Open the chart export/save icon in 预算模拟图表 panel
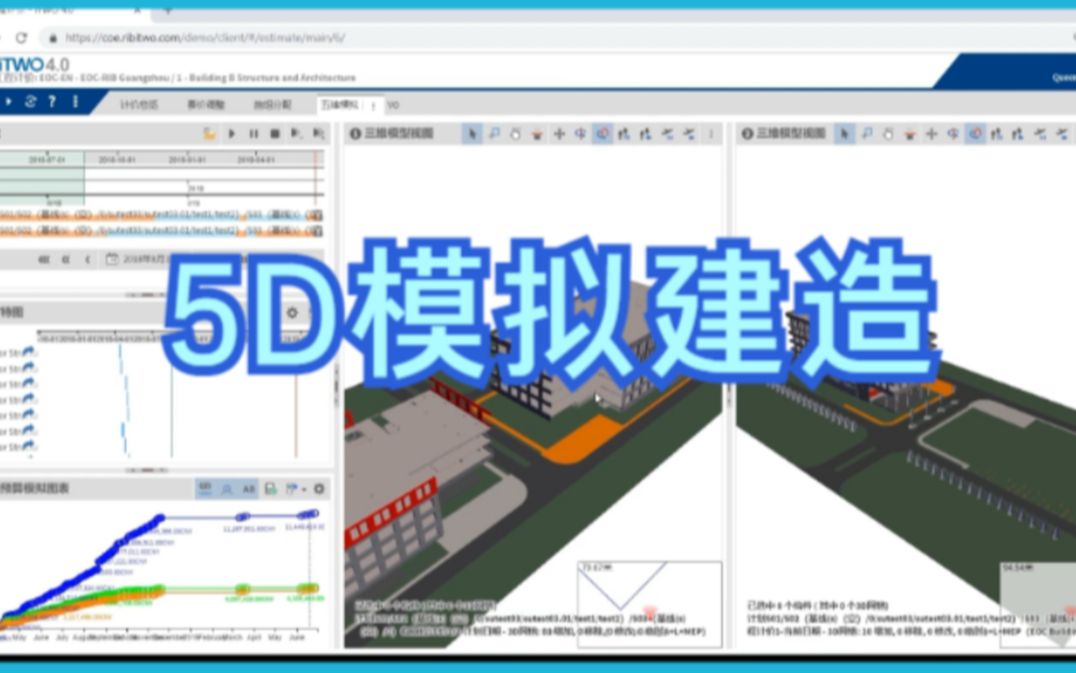Screen dimensions: 1076x673 point(272,489)
